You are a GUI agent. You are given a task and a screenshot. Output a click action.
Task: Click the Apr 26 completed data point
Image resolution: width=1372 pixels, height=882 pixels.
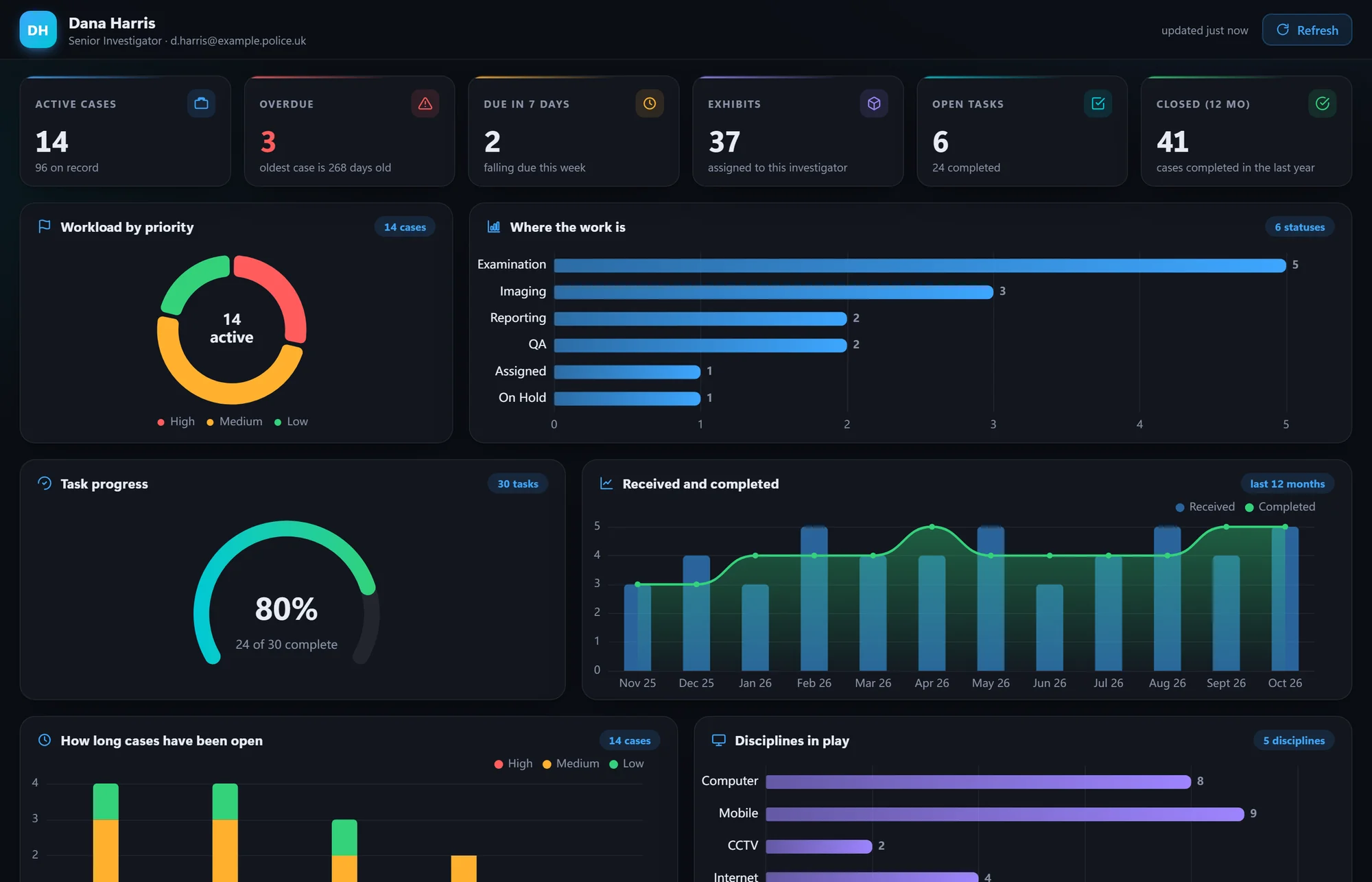click(932, 527)
